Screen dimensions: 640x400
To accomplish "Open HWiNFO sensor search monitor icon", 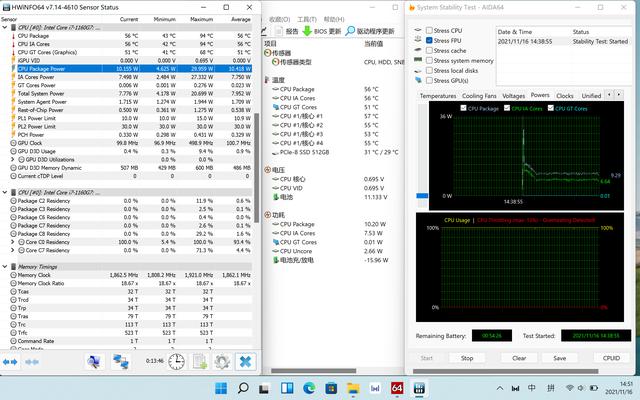I will [x=94, y=362].
